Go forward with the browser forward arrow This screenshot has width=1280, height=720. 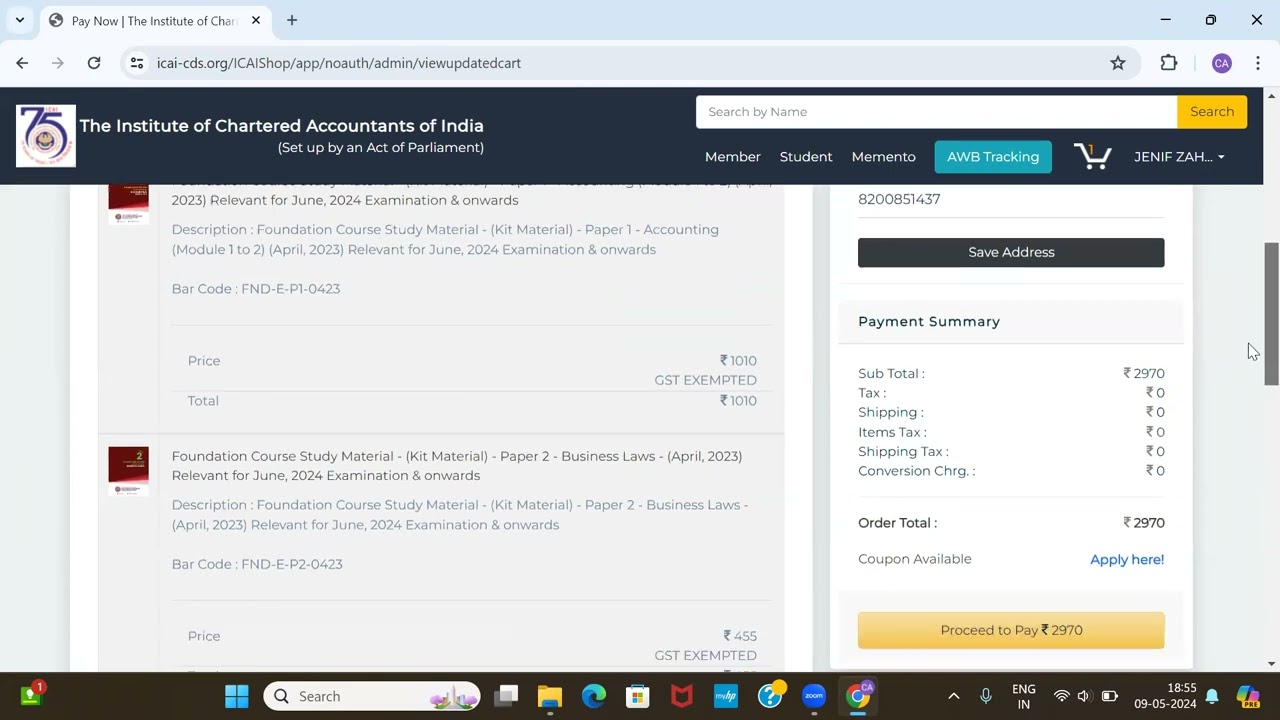click(x=58, y=63)
